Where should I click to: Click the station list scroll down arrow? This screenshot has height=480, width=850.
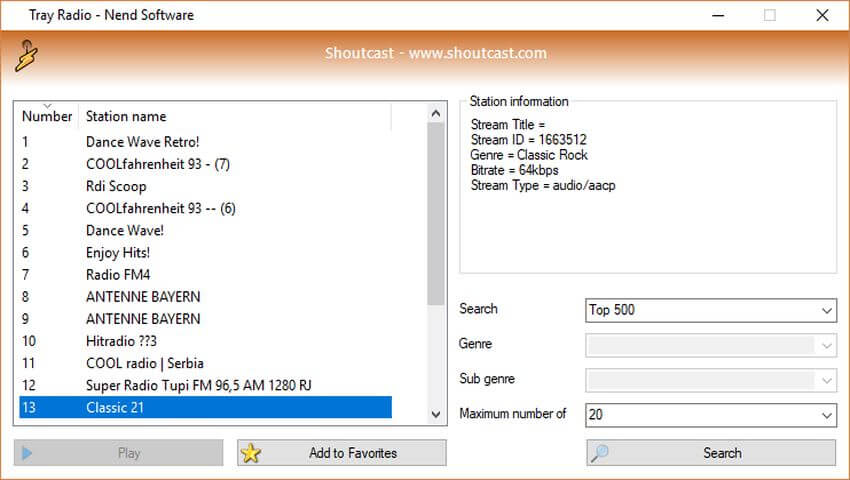[435, 414]
